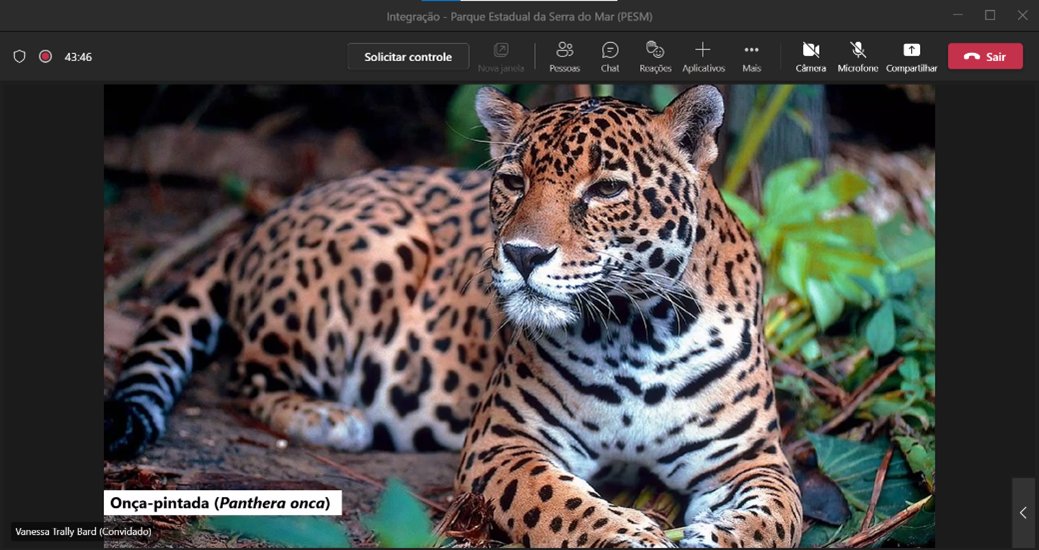Click the Onça-pintada caption on the slide
1039x550 pixels.
pyautogui.click(x=221, y=503)
